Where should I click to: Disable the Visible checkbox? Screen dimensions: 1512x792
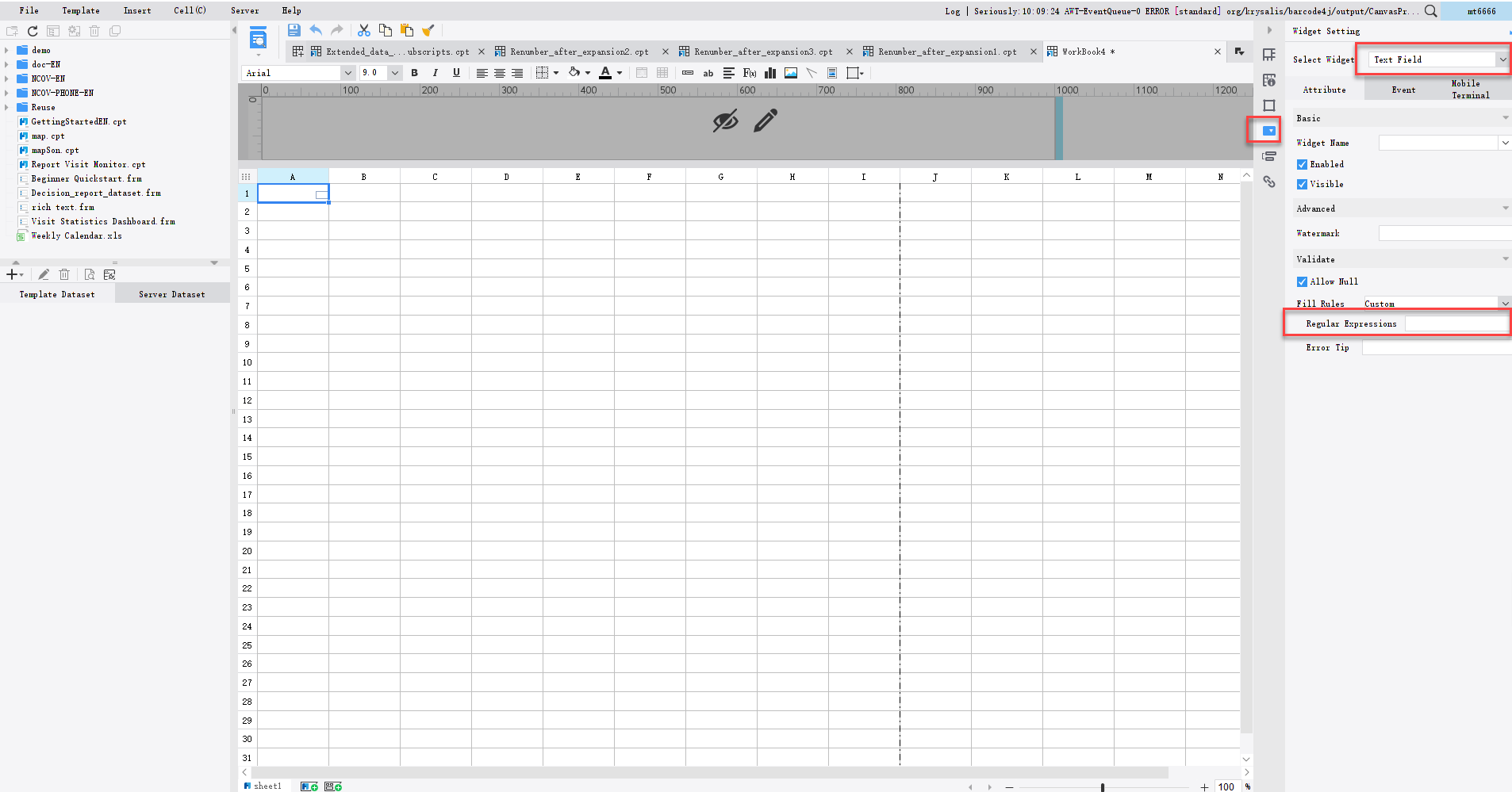pos(1302,184)
